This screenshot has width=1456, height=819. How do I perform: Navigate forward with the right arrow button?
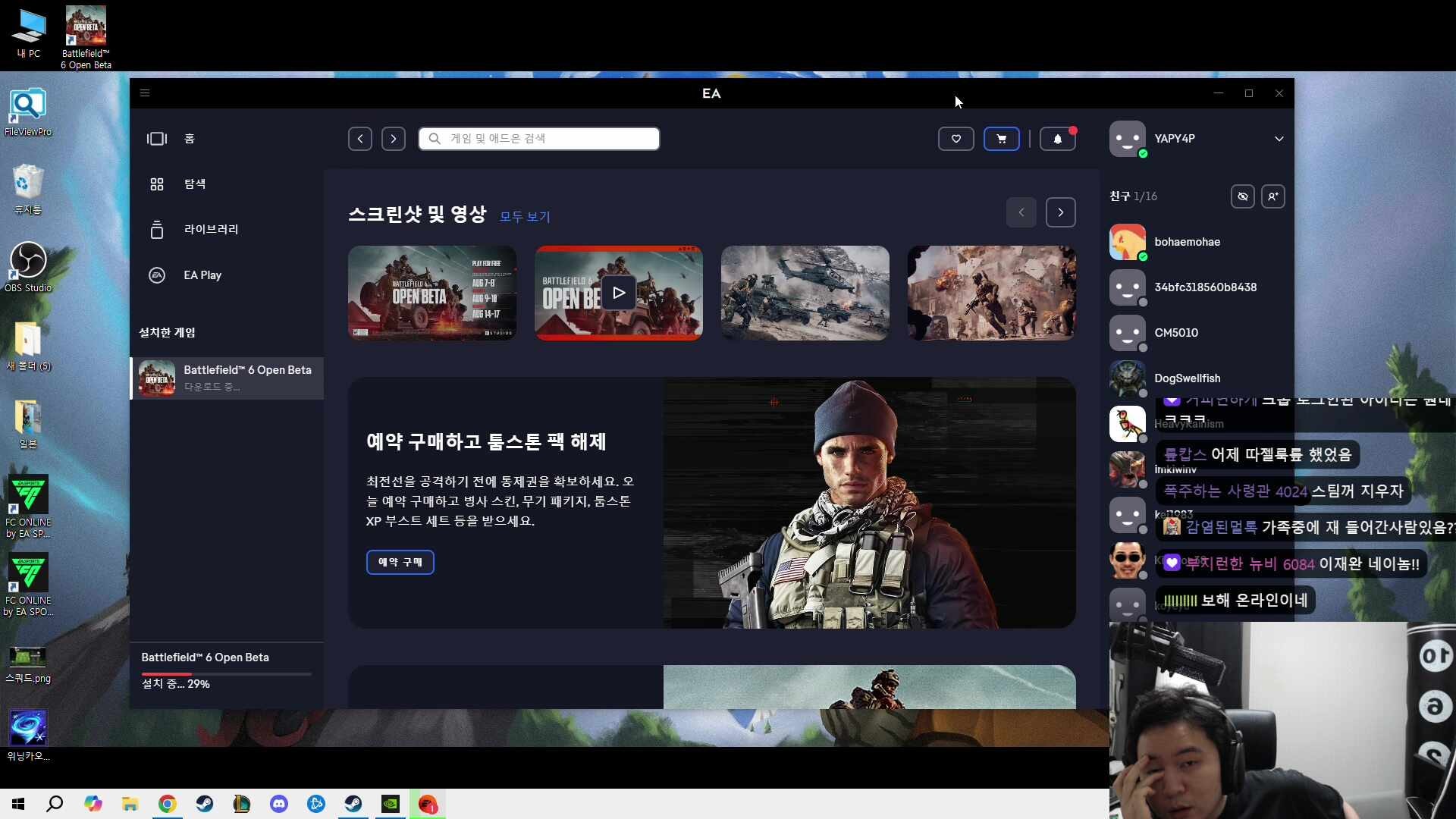(393, 139)
